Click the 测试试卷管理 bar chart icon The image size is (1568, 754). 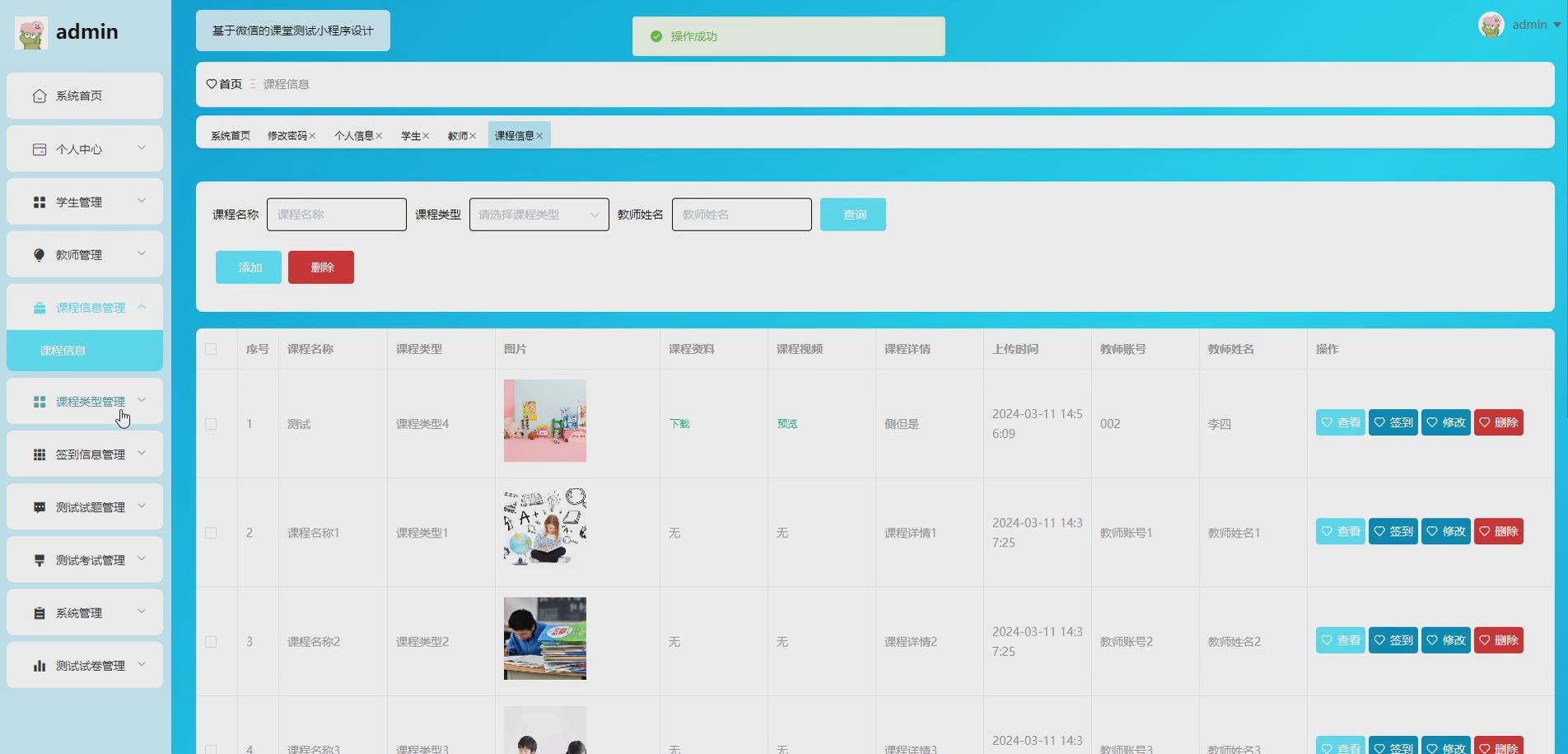[x=40, y=665]
